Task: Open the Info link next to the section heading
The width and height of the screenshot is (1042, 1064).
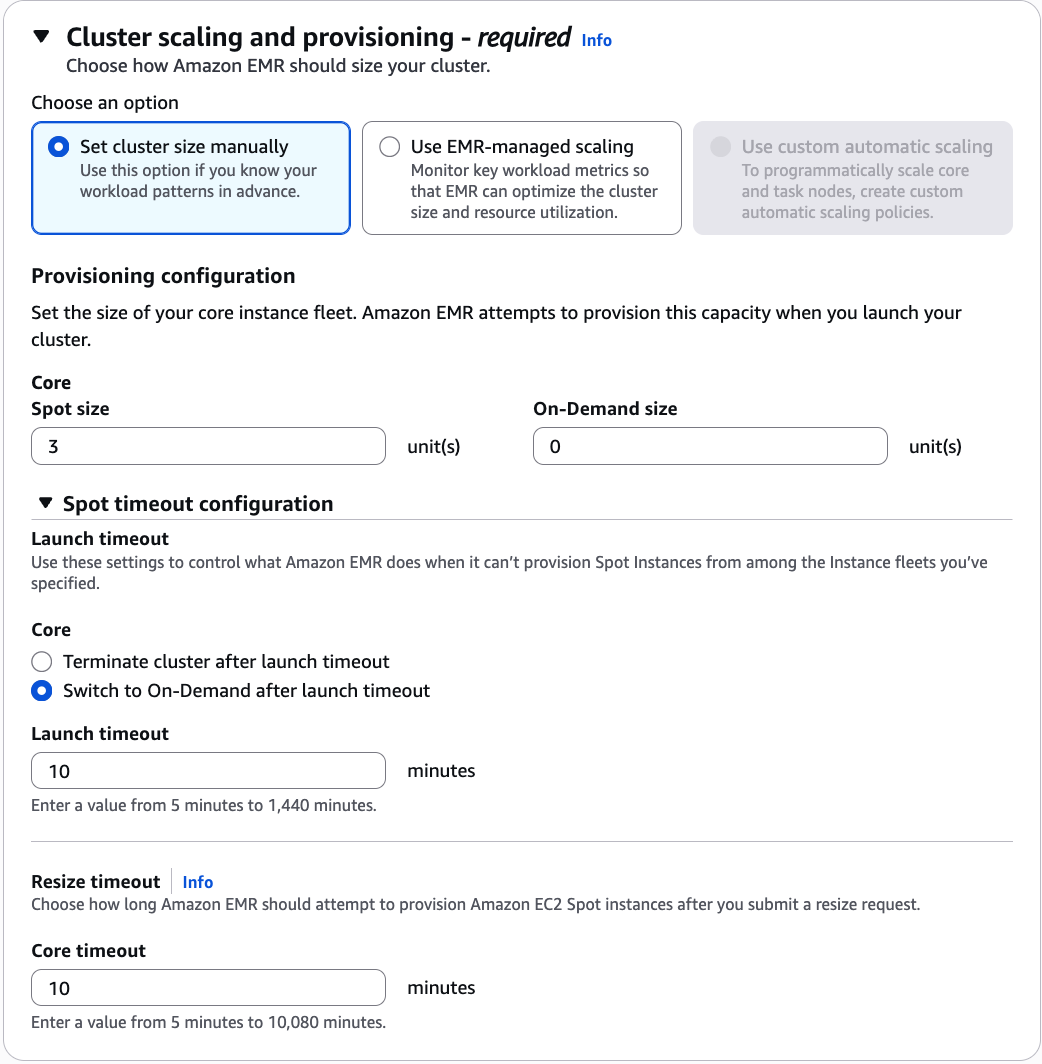Action: pyautogui.click(x=596, y=40)
